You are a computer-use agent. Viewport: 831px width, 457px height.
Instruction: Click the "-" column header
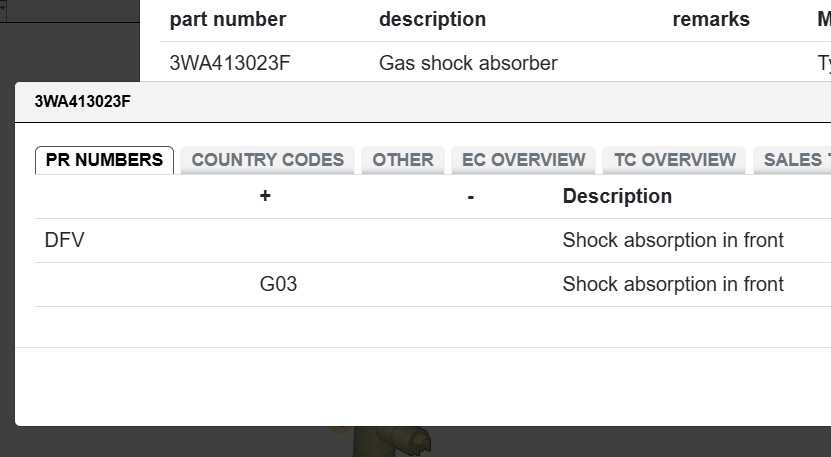point(470,196)
